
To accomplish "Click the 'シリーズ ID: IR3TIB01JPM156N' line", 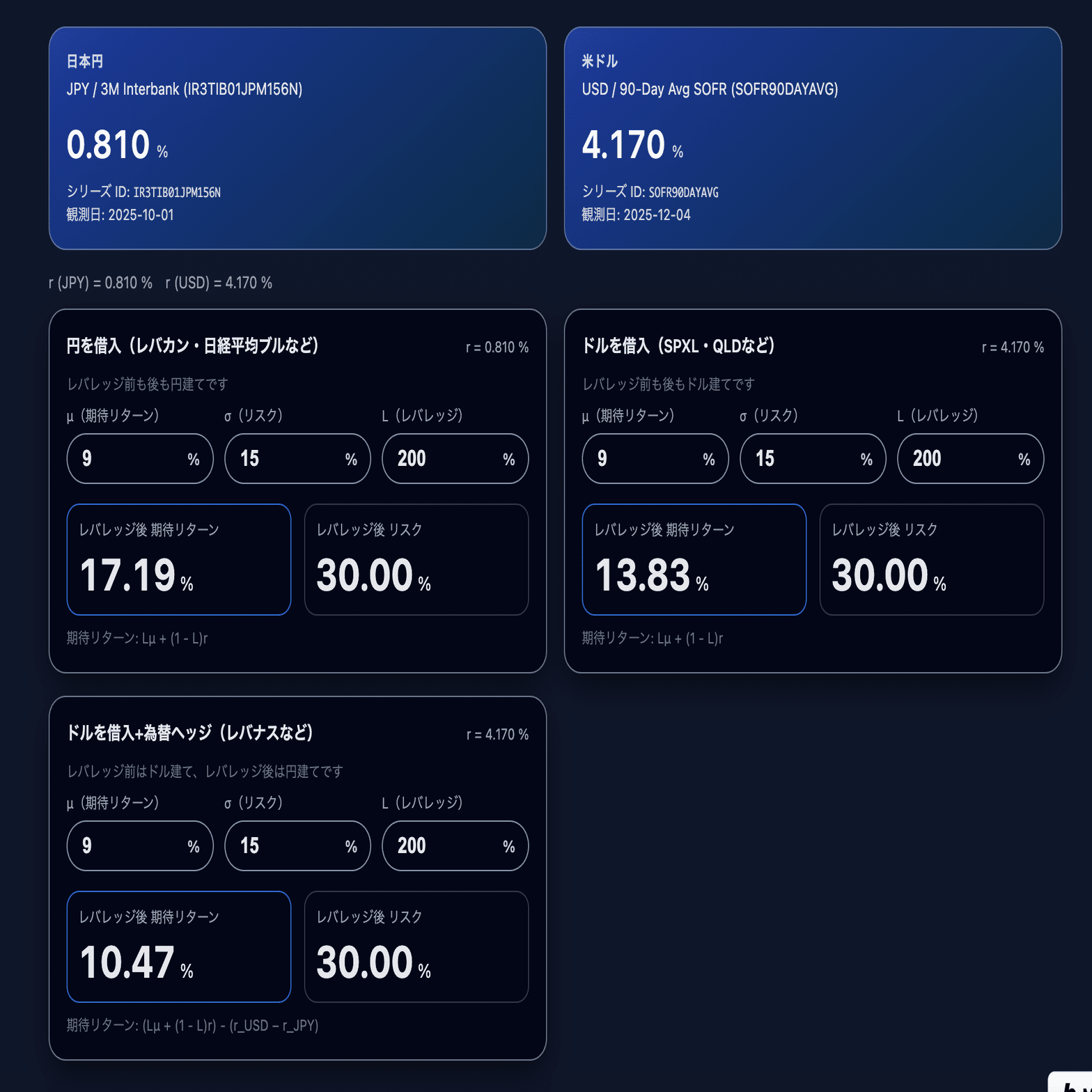I will tap(143, 192).
